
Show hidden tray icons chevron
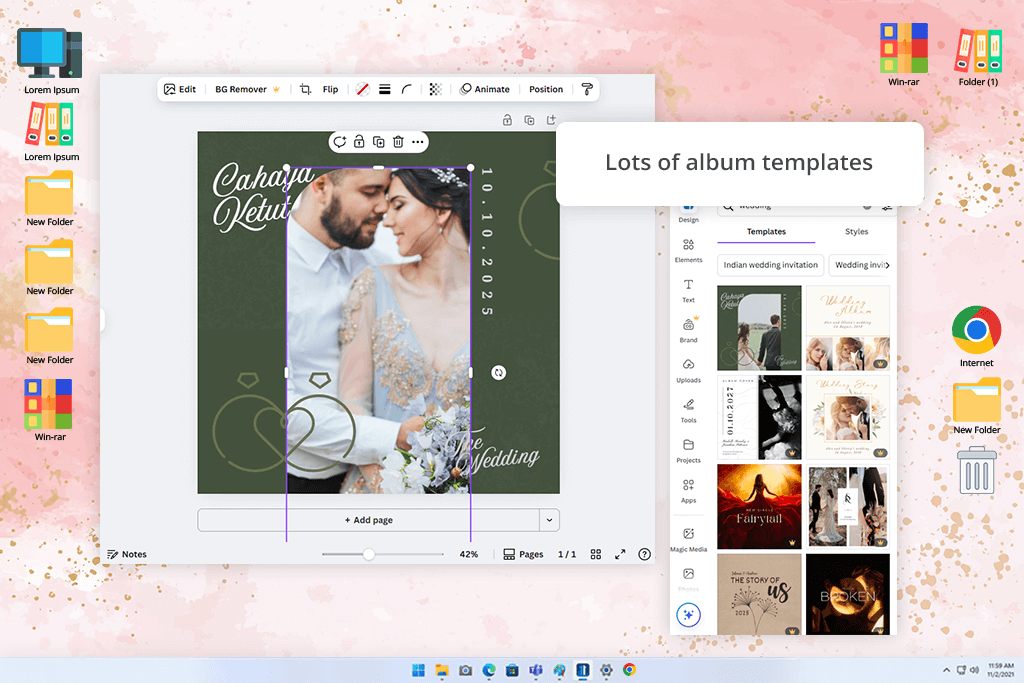pos(946,670)
